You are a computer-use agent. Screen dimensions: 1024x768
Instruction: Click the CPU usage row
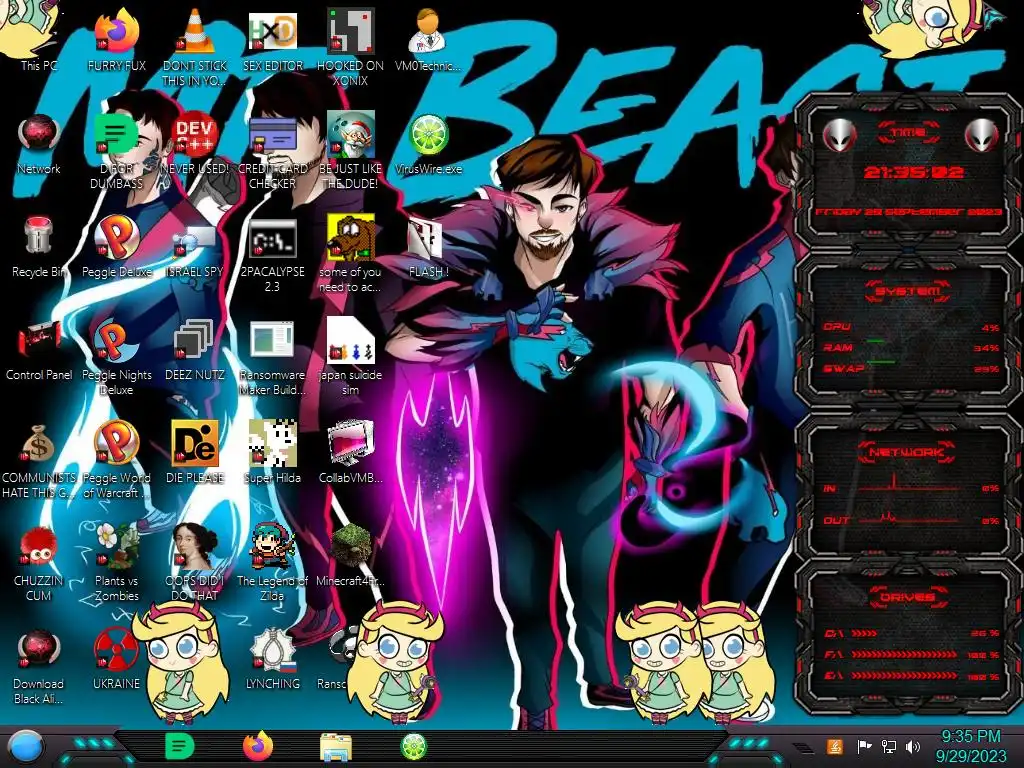click(x=911, y=327)
